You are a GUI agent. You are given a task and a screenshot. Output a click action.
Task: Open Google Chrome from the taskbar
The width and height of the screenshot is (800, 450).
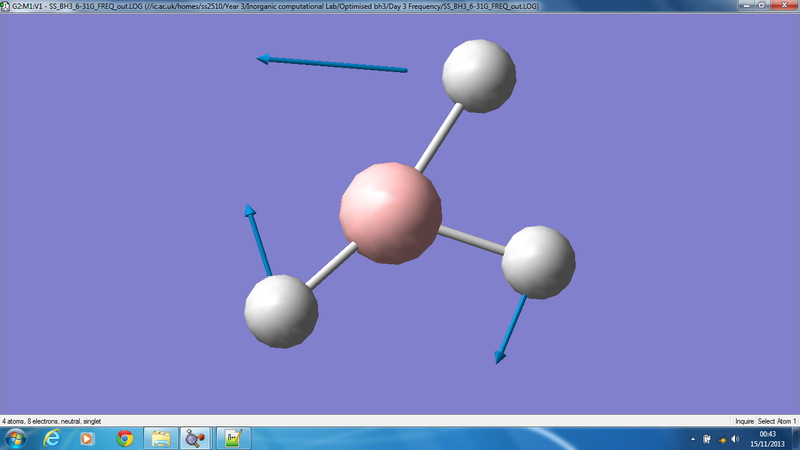(x=124, y=439)
